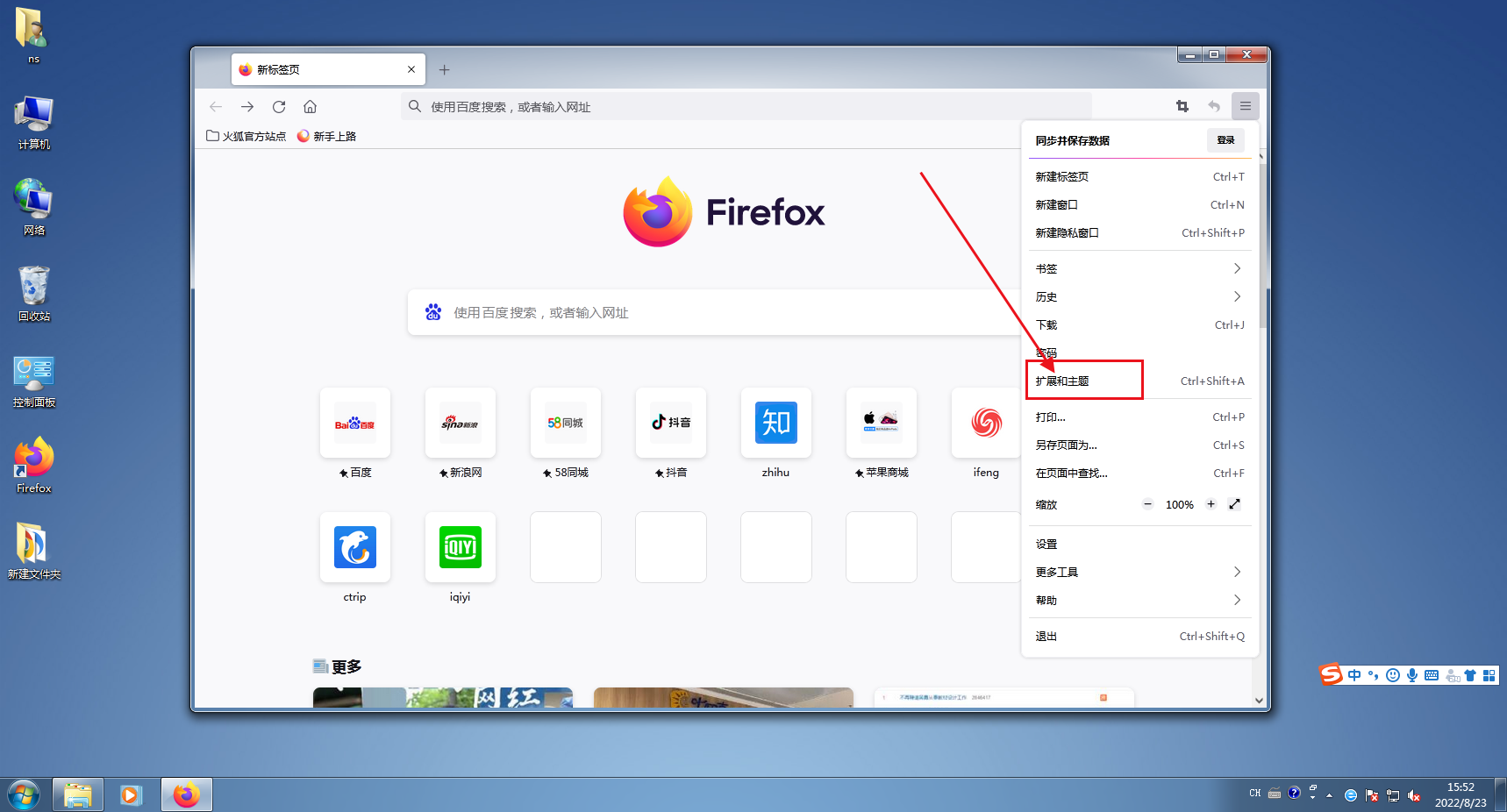Click the browser back arrow
This screenshot has width=1507, height=812.
(x=216, y=106)
